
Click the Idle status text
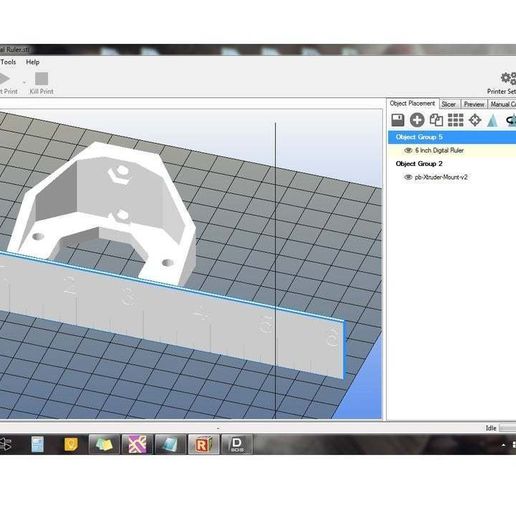(491, 428)
